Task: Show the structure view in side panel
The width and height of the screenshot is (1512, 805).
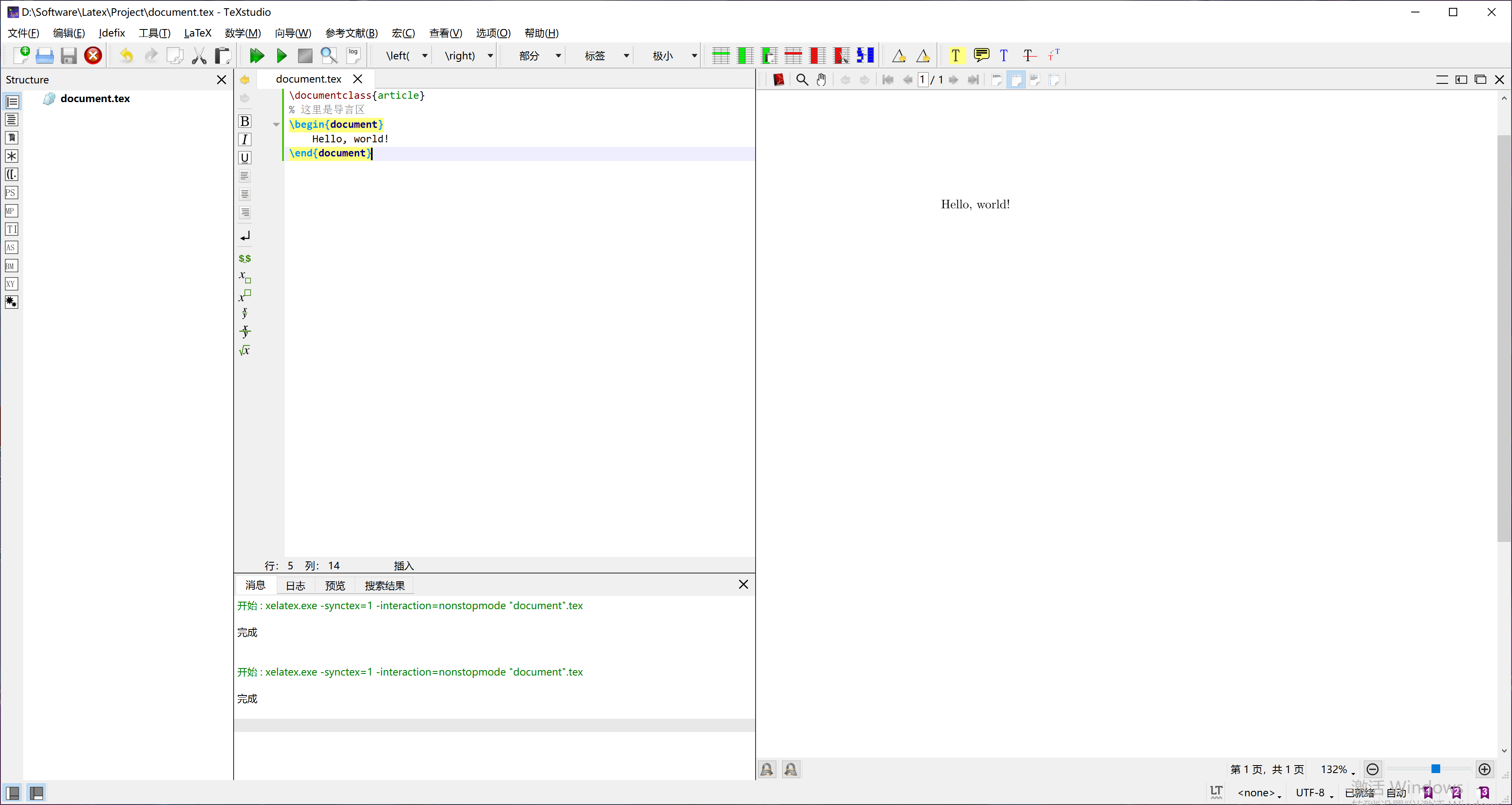Action: (12, 102)
